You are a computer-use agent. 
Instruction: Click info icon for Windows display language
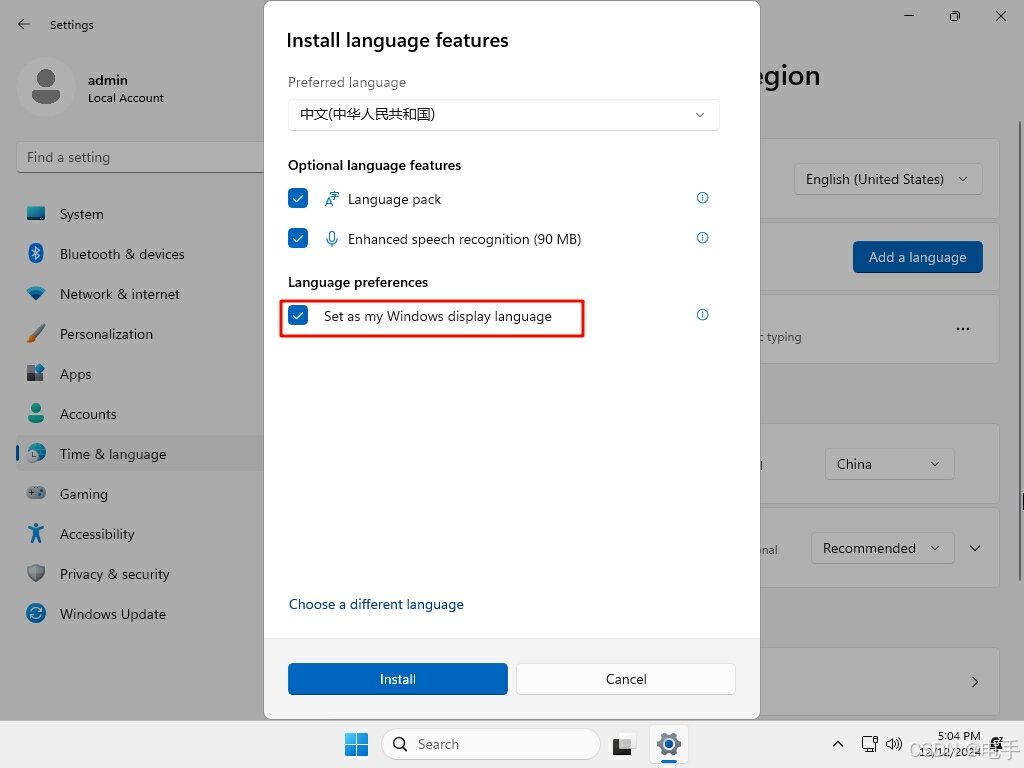coord(702,315)
